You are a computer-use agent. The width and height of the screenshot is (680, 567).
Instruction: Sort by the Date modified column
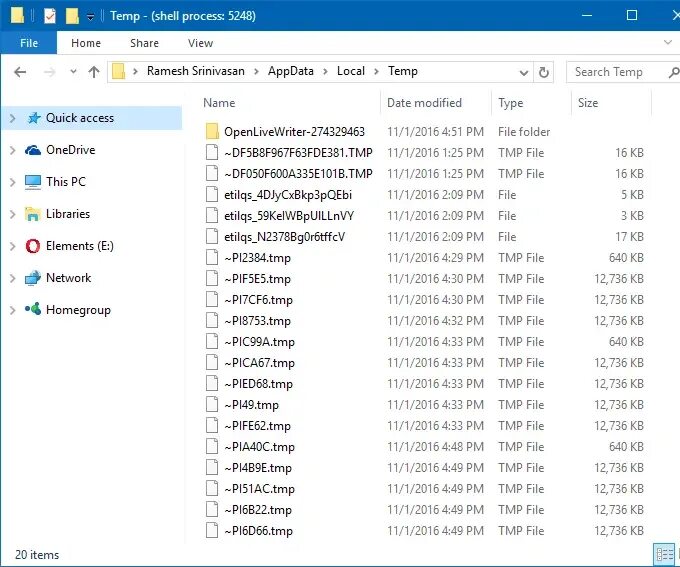(x=424, y=103)
